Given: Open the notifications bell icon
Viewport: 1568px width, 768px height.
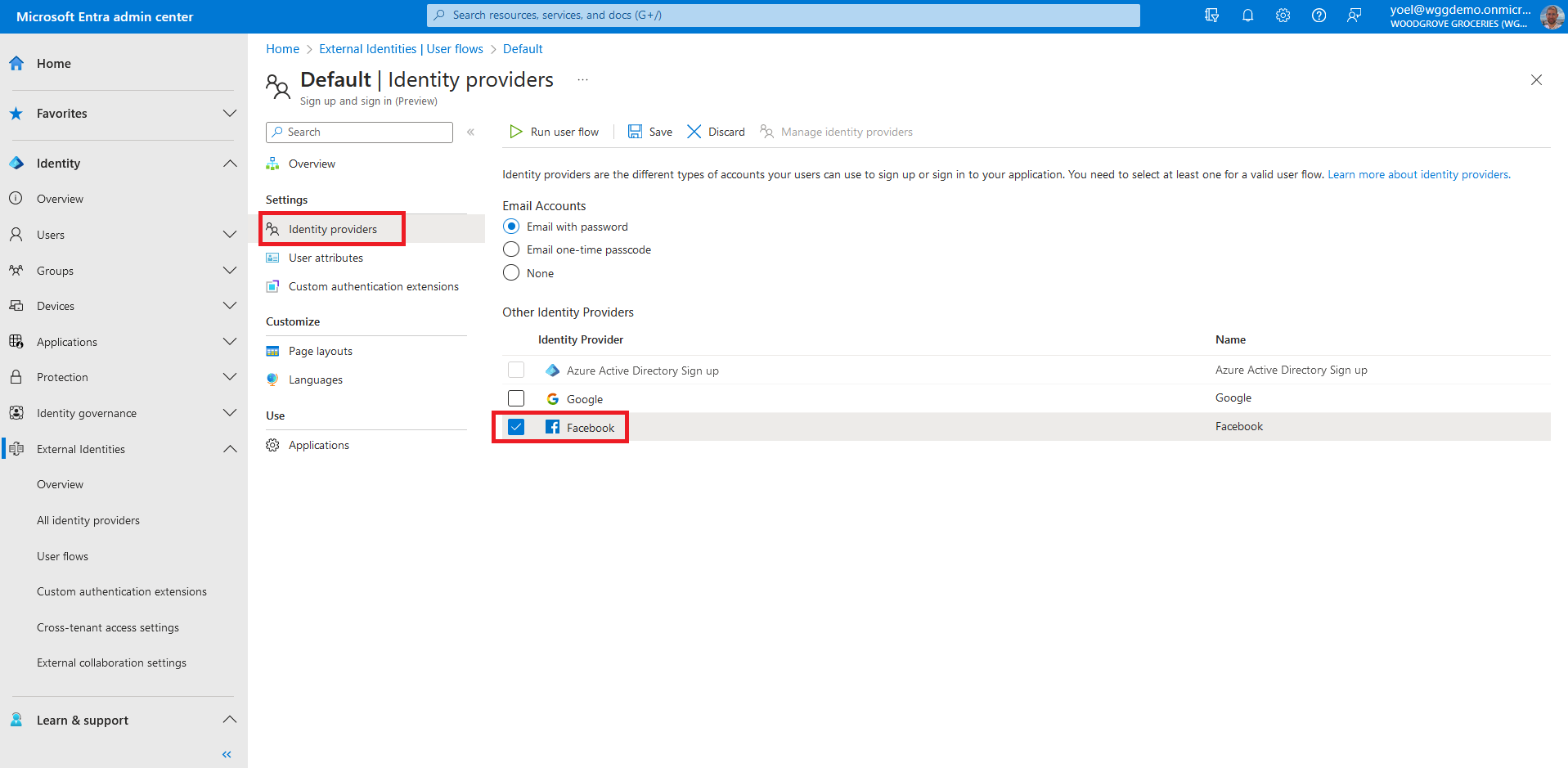Looking at the screenshot, I should point(1247,16).
